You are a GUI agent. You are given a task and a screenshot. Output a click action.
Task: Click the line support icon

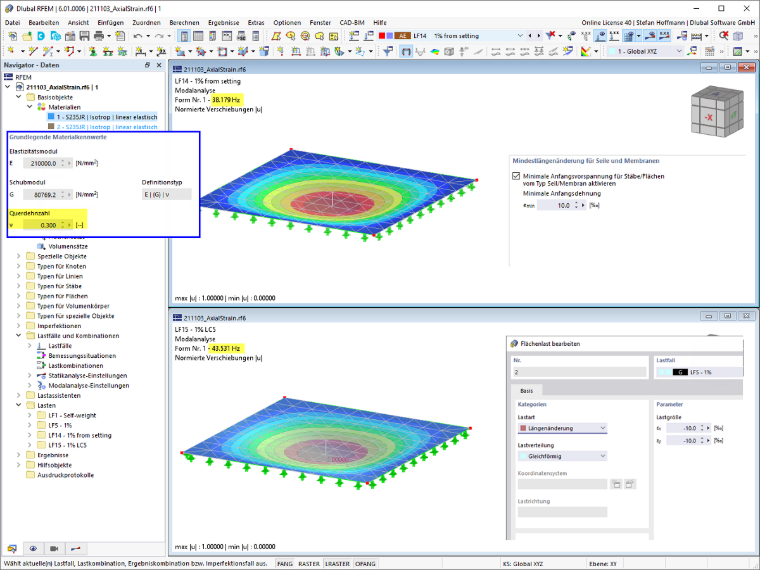tap(108, 51)
